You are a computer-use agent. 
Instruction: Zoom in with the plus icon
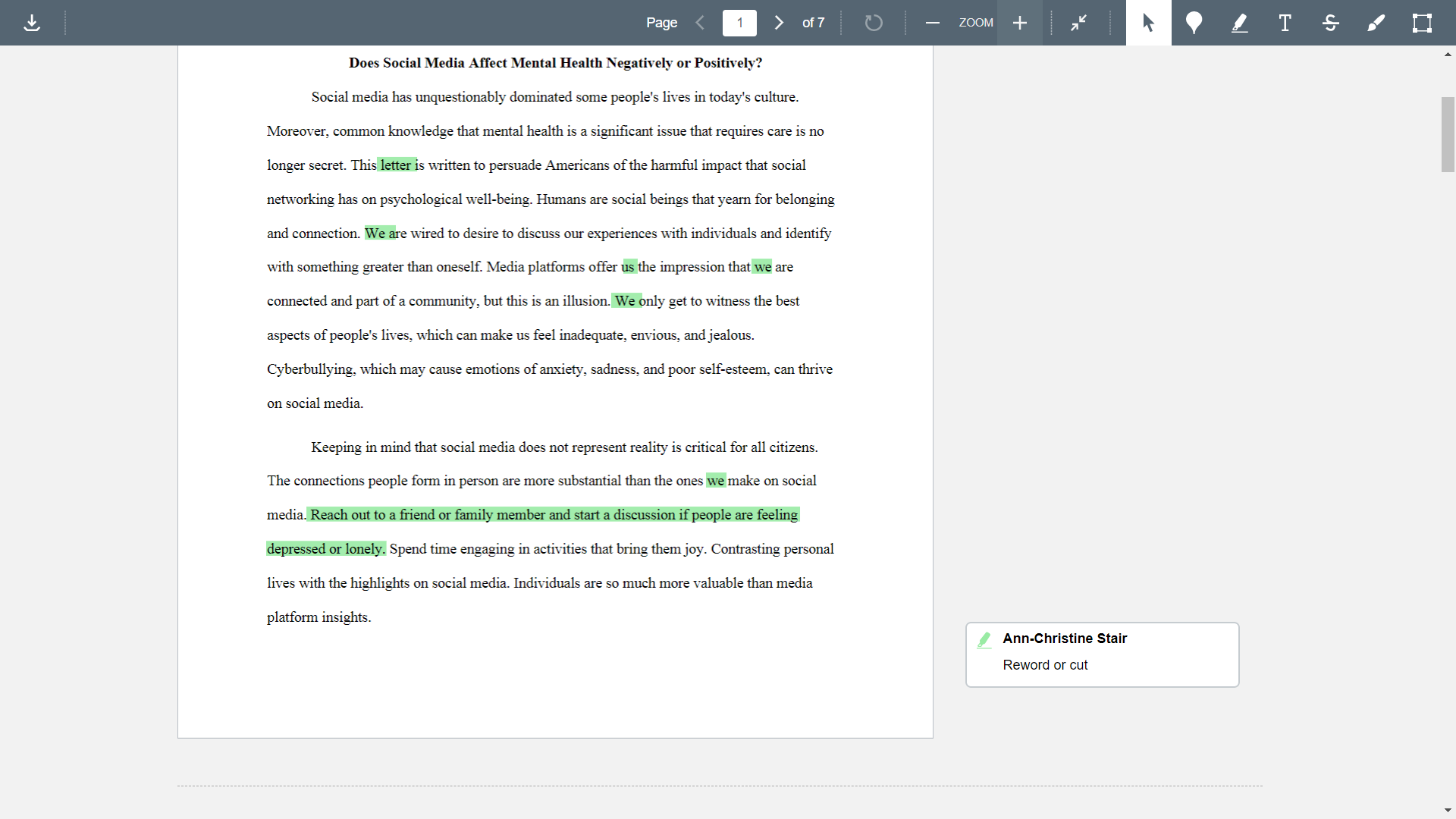click(1020, 23)
